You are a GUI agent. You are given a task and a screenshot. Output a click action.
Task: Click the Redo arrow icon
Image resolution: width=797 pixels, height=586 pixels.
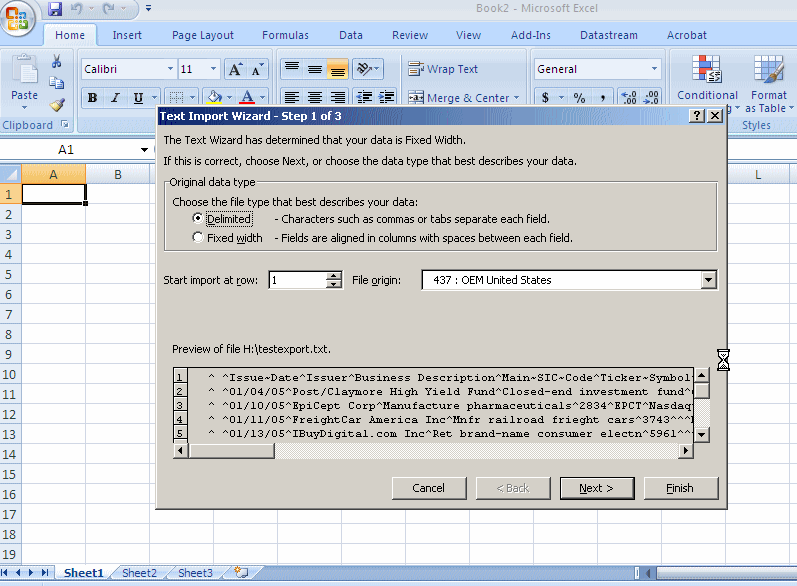point(108,9)
